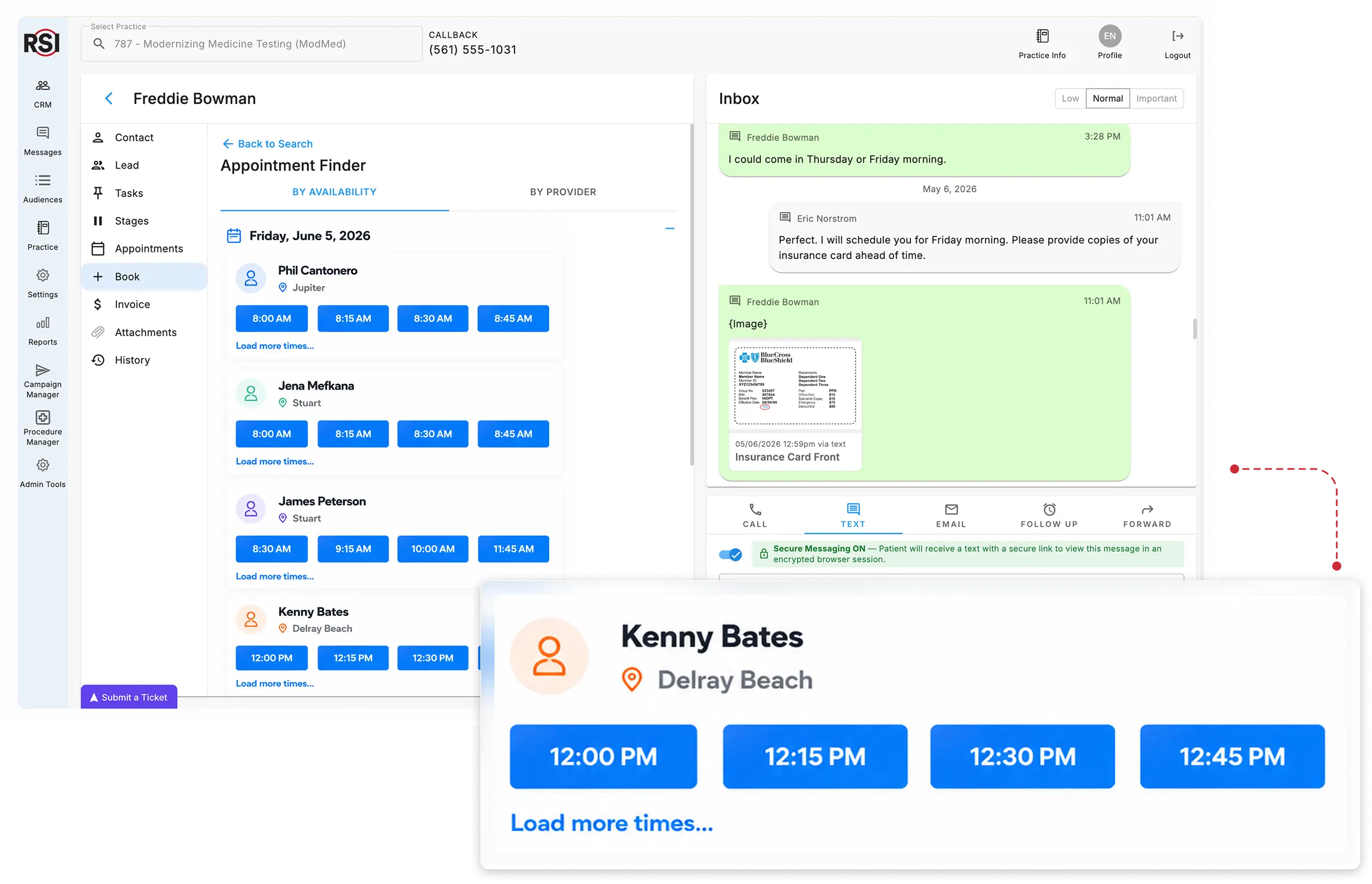
Task: Open the CRM section in sidebar
Action: click(43, 94)
